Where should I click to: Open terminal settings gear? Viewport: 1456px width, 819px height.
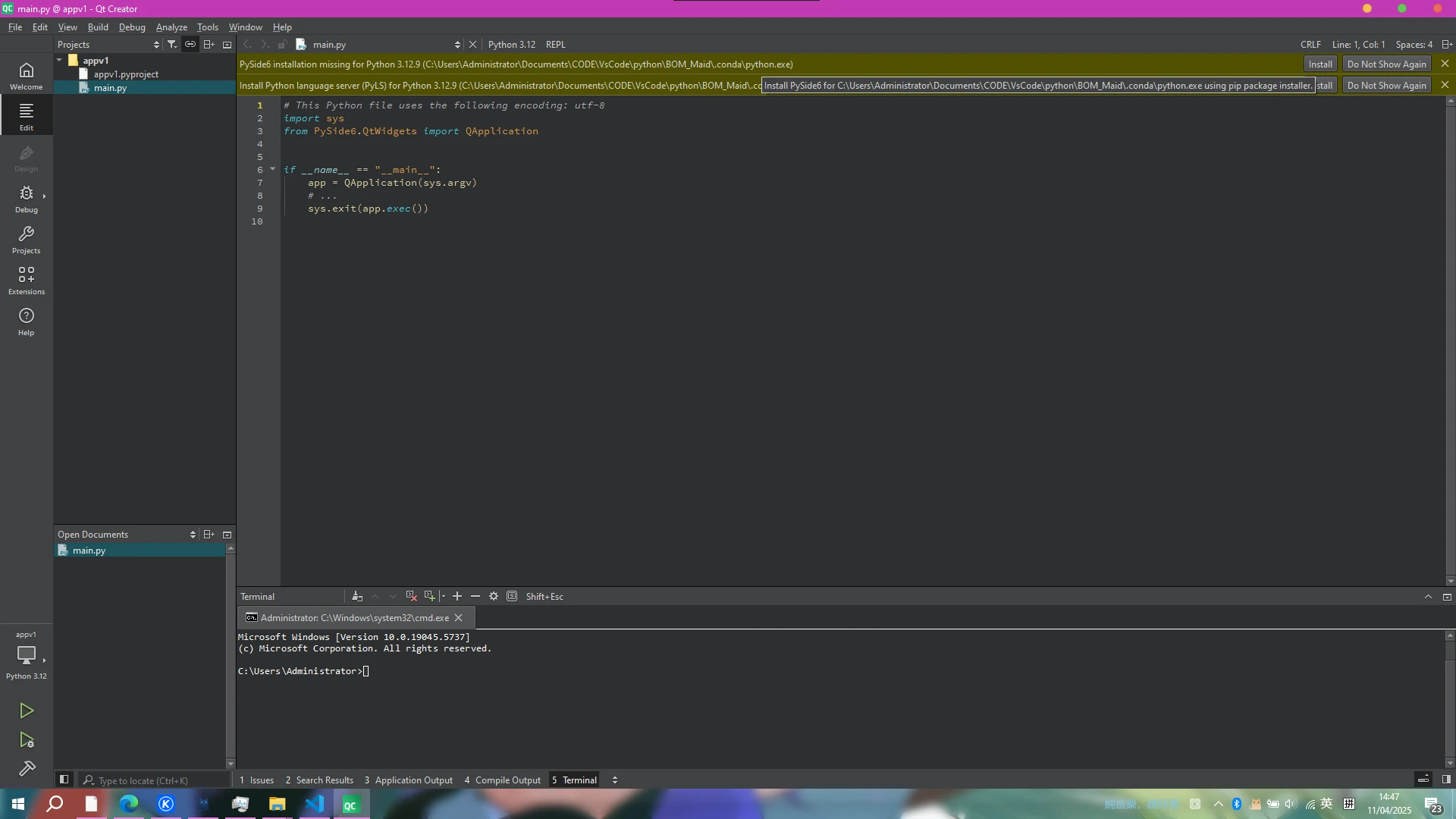pyautogui.click(x=494, y=597)
